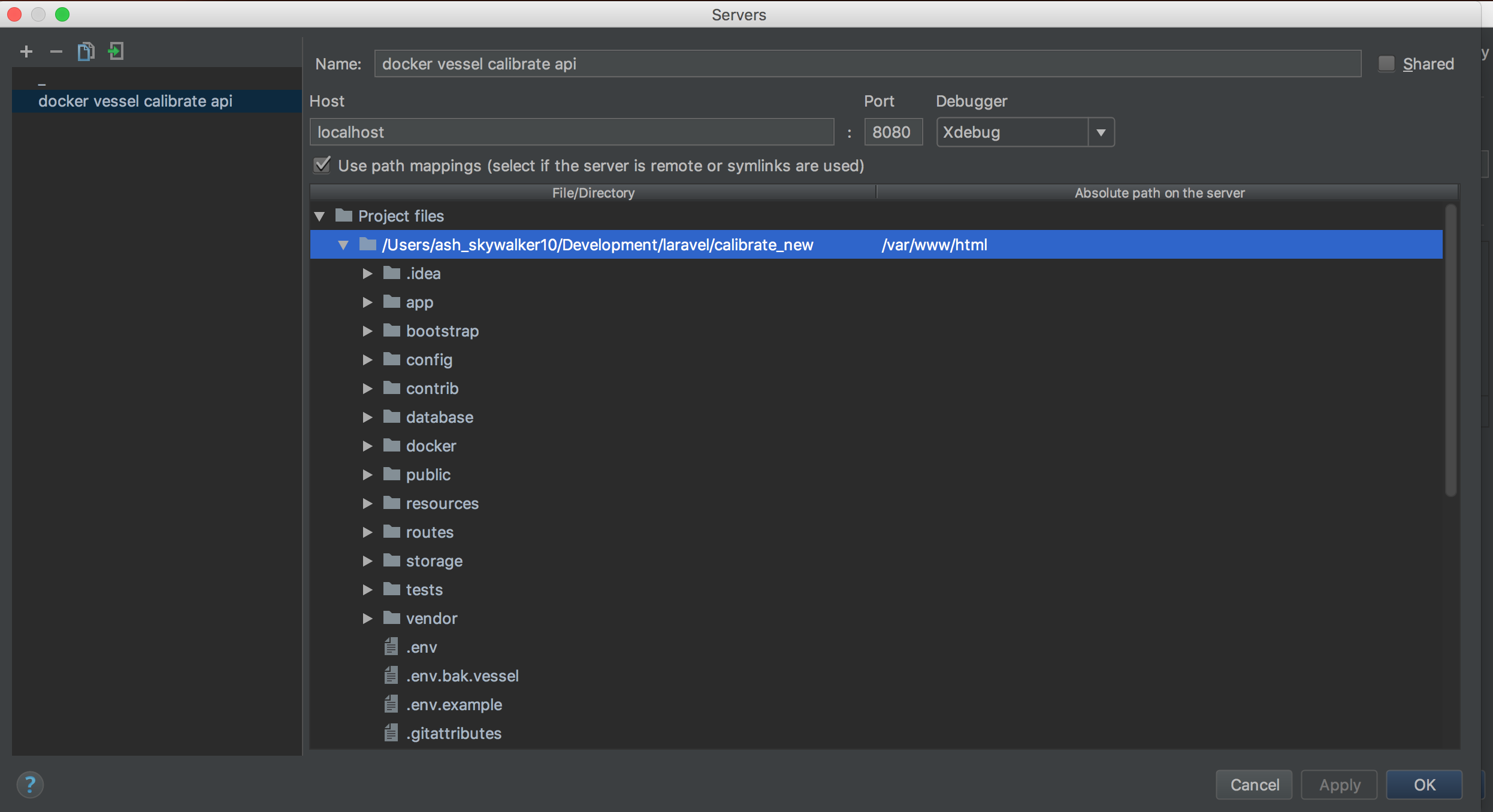Image resolution: width=1493 pixels, height=812 pixels.
Task: Copy the selected server configuration
Action: coord(86,51)
